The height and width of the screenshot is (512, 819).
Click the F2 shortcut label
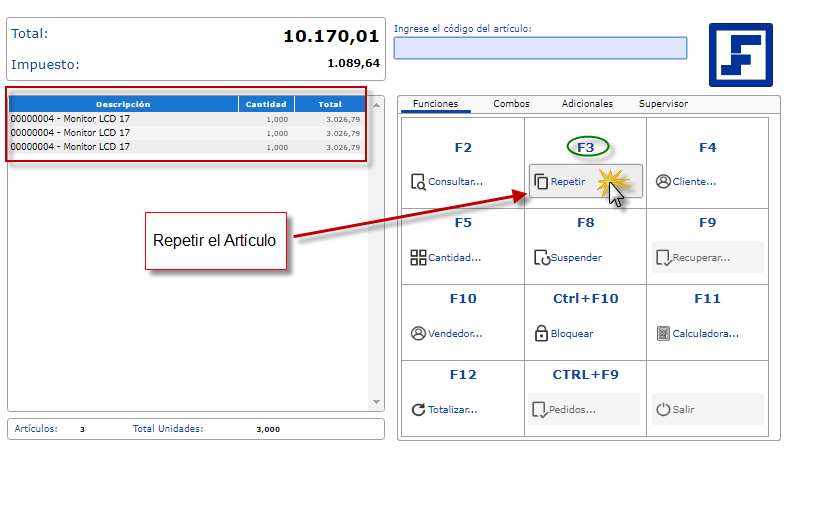463,148
